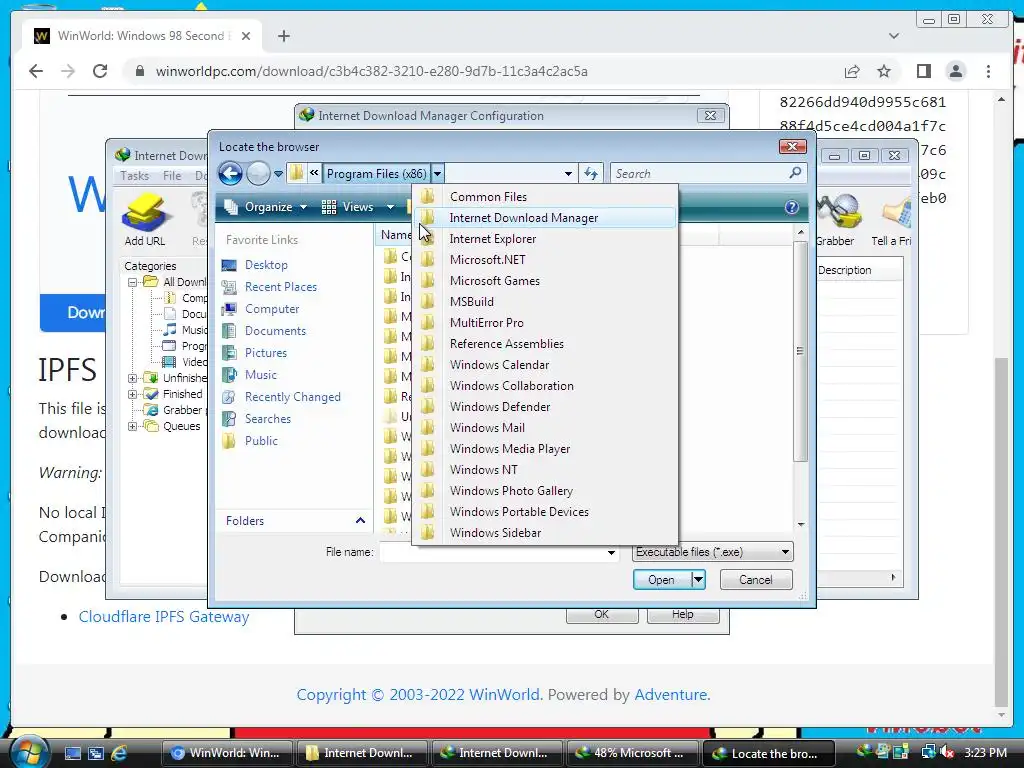This screenshot has height=768, width=1024.
Task: Open the File name history dropdown arrow
Action: coord(611,552)
